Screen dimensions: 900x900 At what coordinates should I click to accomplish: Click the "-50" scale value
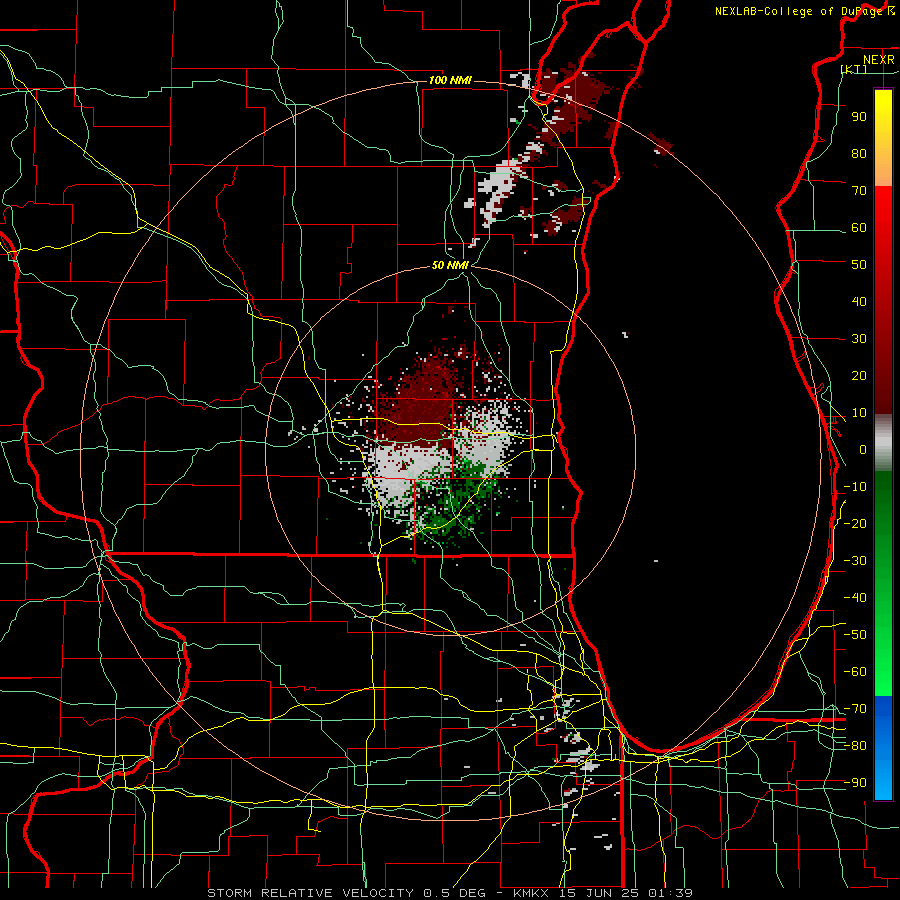tap(855, 635)
